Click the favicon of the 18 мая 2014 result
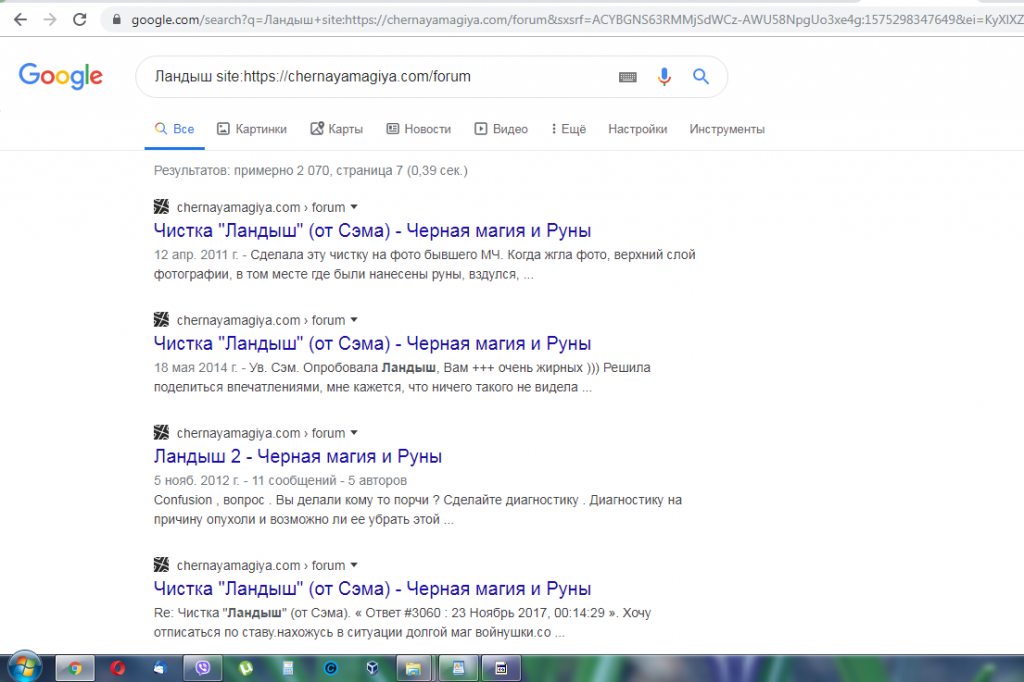 161,320
